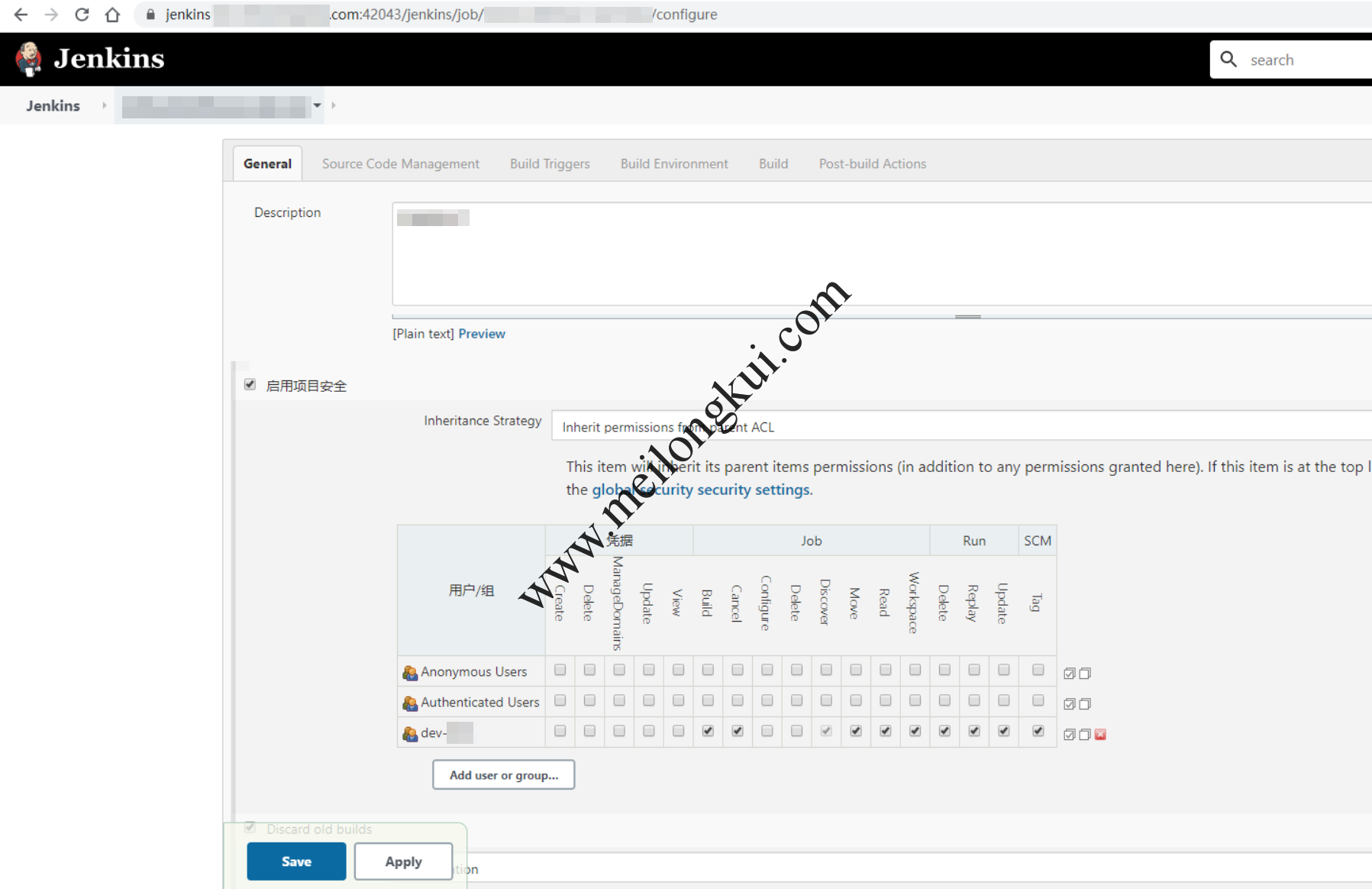Switch to the General tab
The image size is (1372, 889).
267,163
